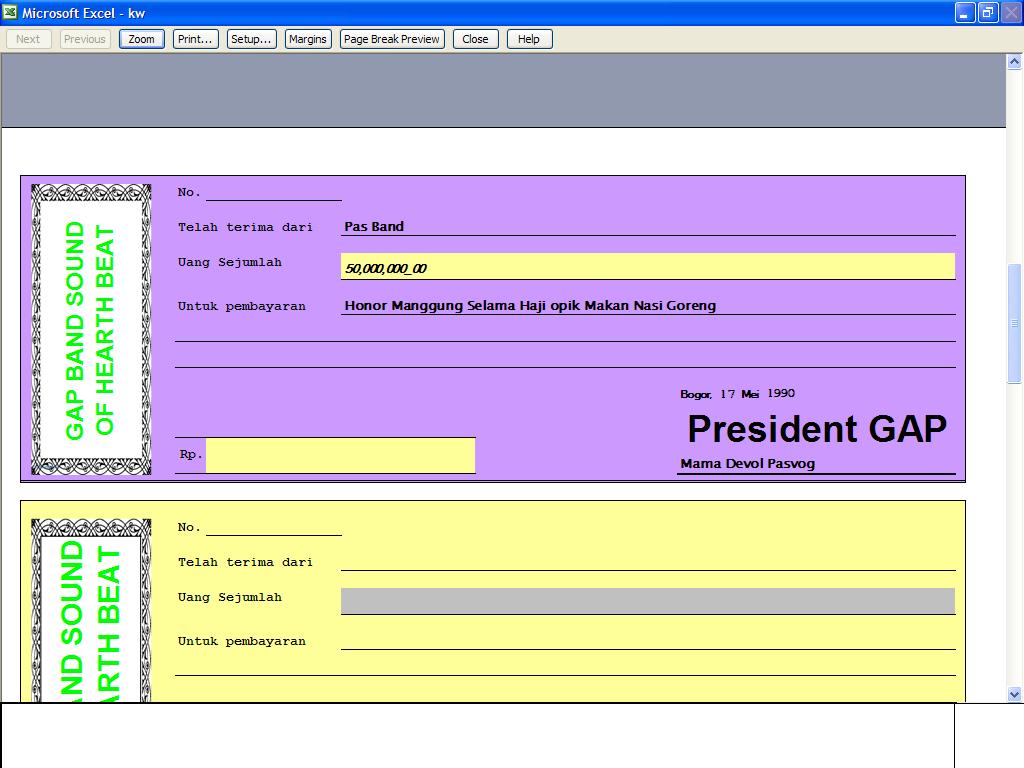
Task: Switch to Page Break Preview mode
Action: (x=391, y=39)
